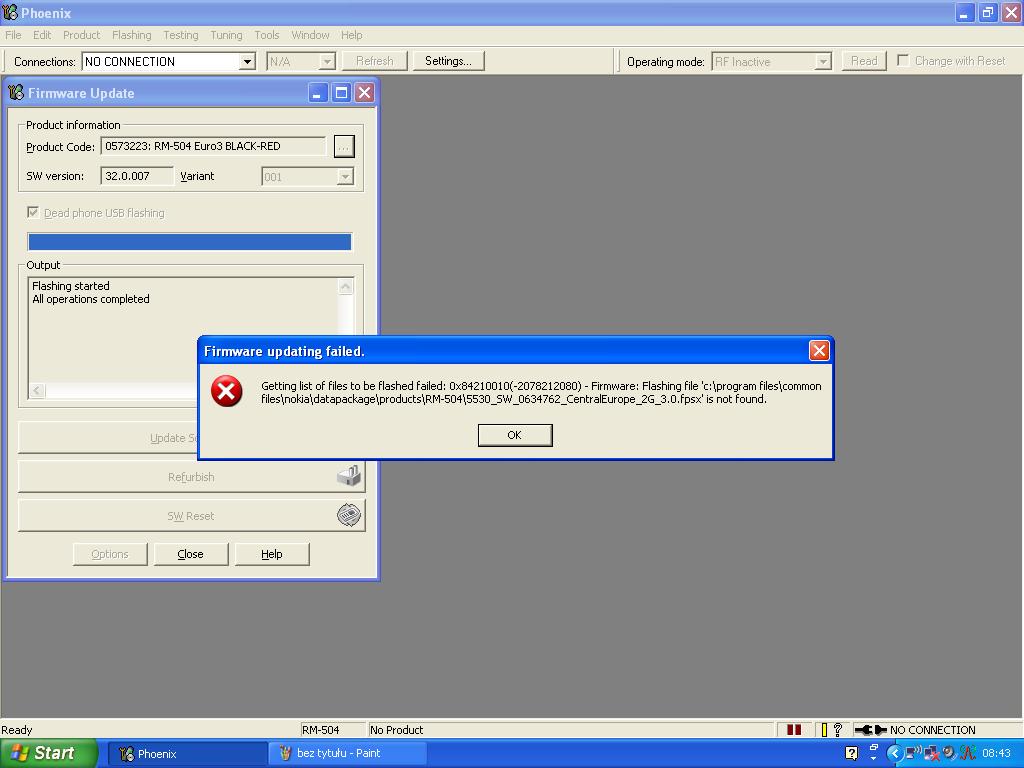Image resolution: width=1024 pixels, height=768 pixels.
Task: Open the Tuning menu
Action: click(x=226, y=35)
